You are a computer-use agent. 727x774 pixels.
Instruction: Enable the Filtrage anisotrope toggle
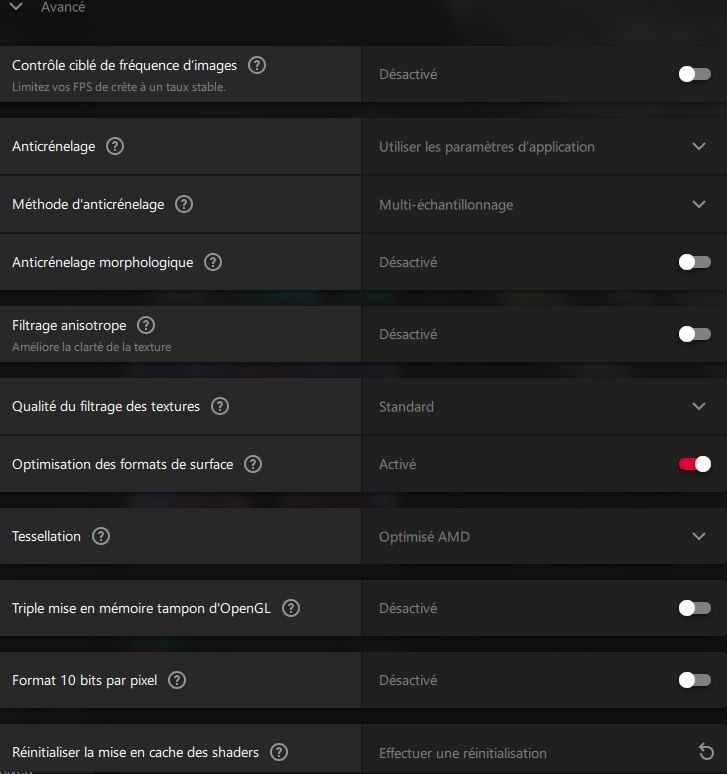tap(694, 334)
